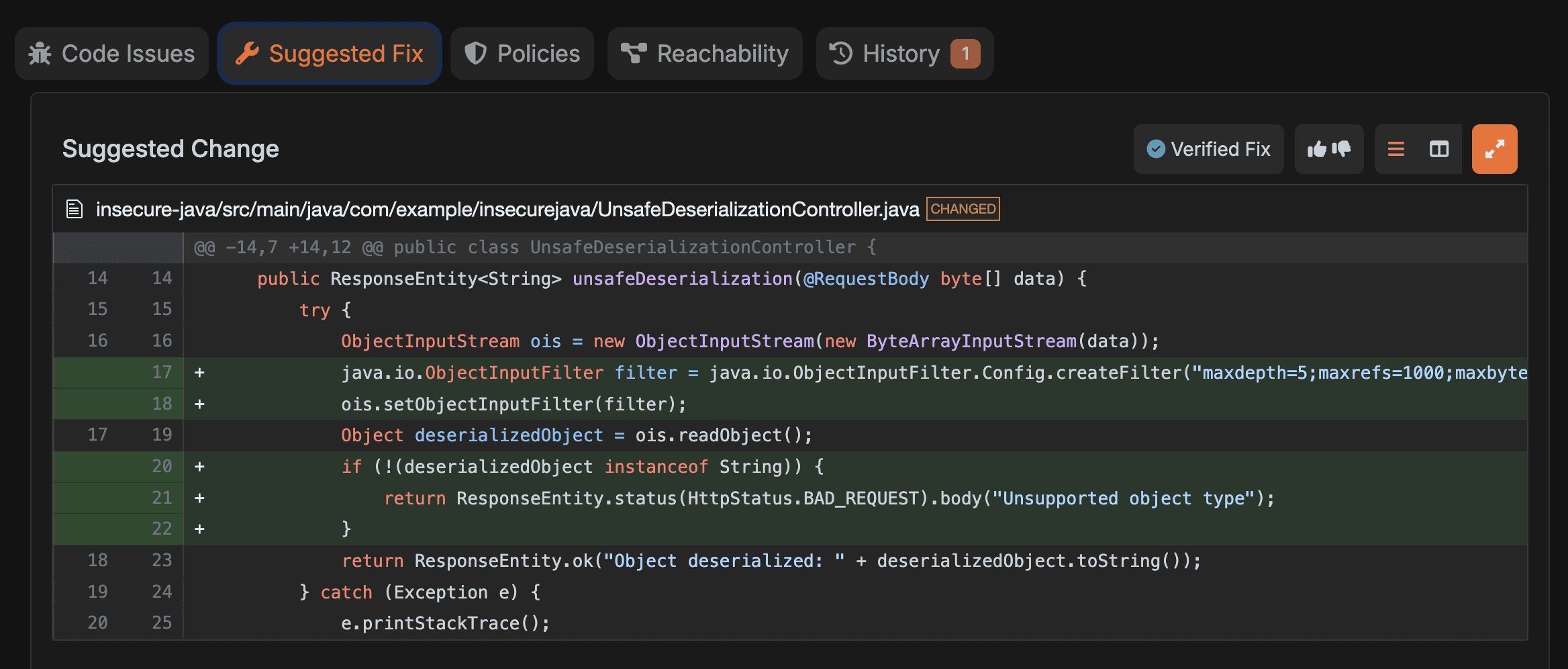
Task: Click the wrench icon on Suggested Fix
Action: click(247, 54)
